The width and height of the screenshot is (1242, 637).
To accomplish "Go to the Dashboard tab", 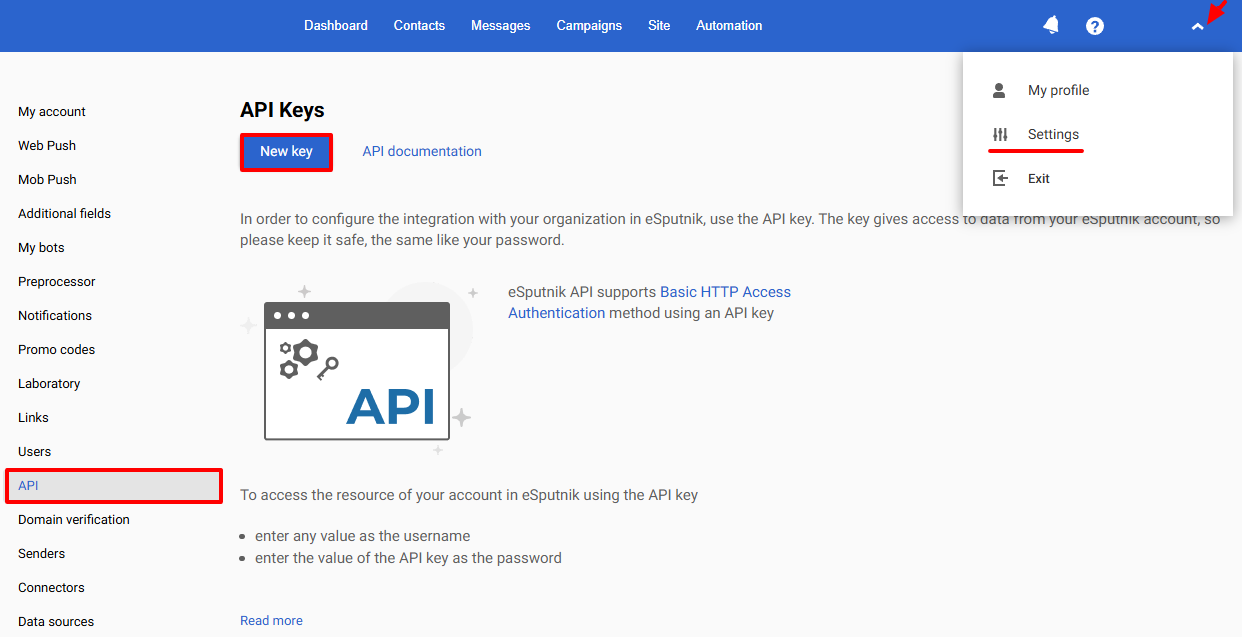I will tap(336, 25).
